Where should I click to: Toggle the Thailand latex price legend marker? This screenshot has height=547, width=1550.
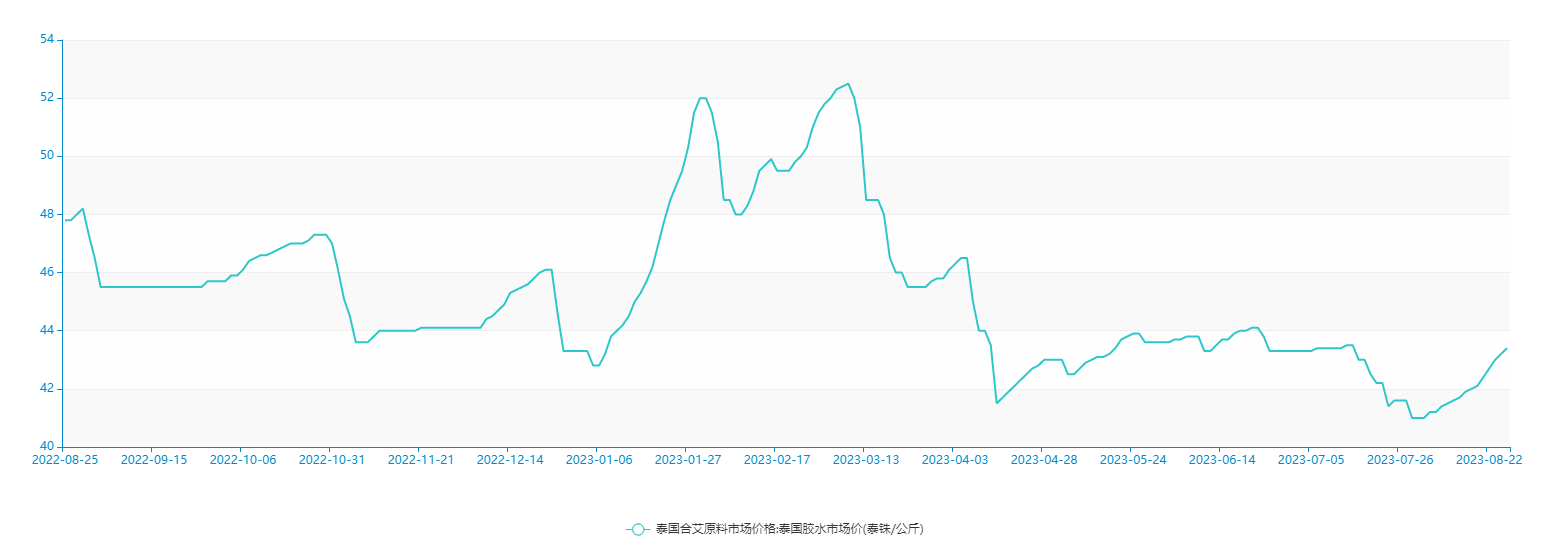638,529
